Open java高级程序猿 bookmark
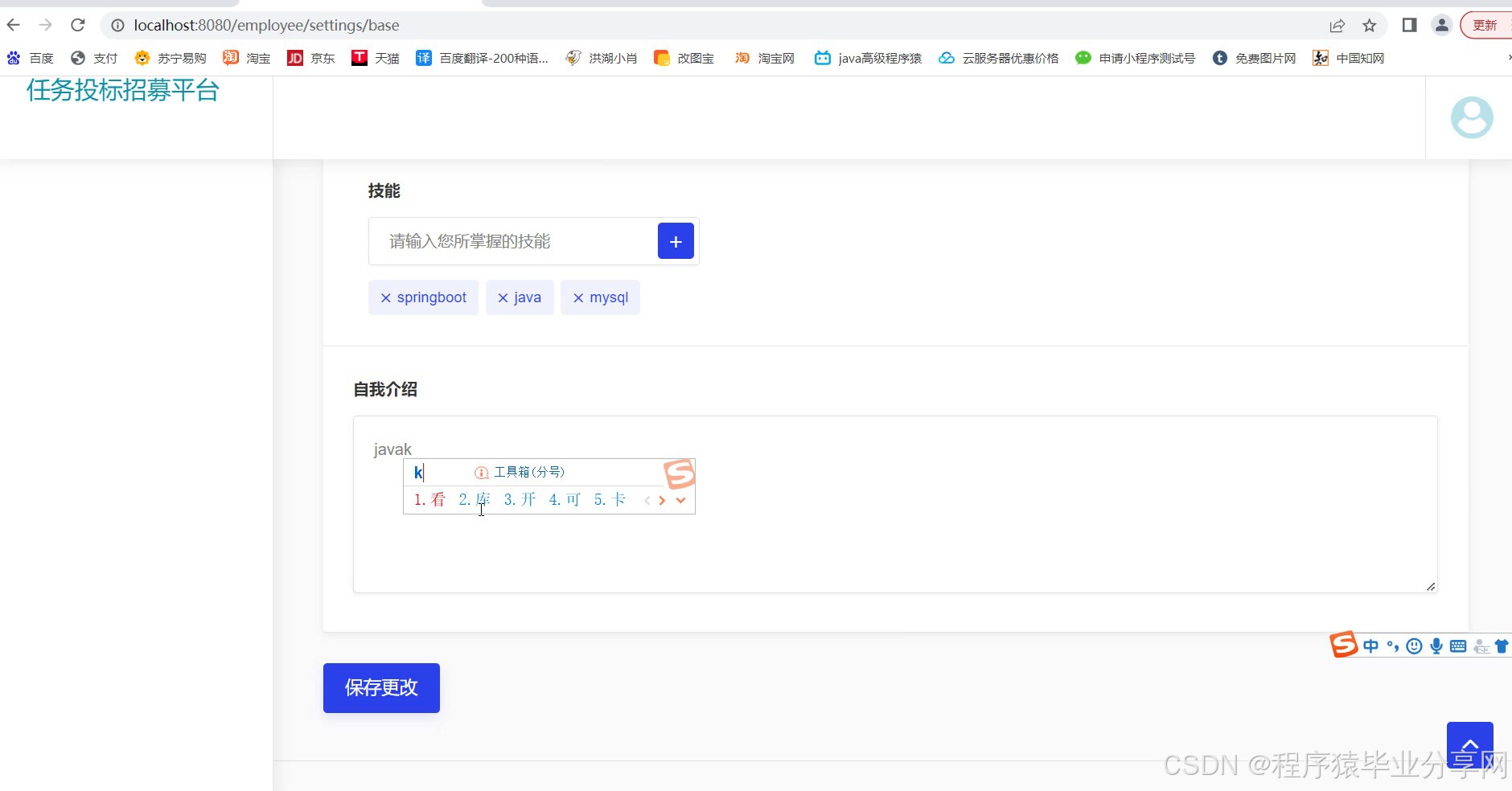Image resolution: width=1512 pixels, height=791 pixels. (x=868, y=58)
